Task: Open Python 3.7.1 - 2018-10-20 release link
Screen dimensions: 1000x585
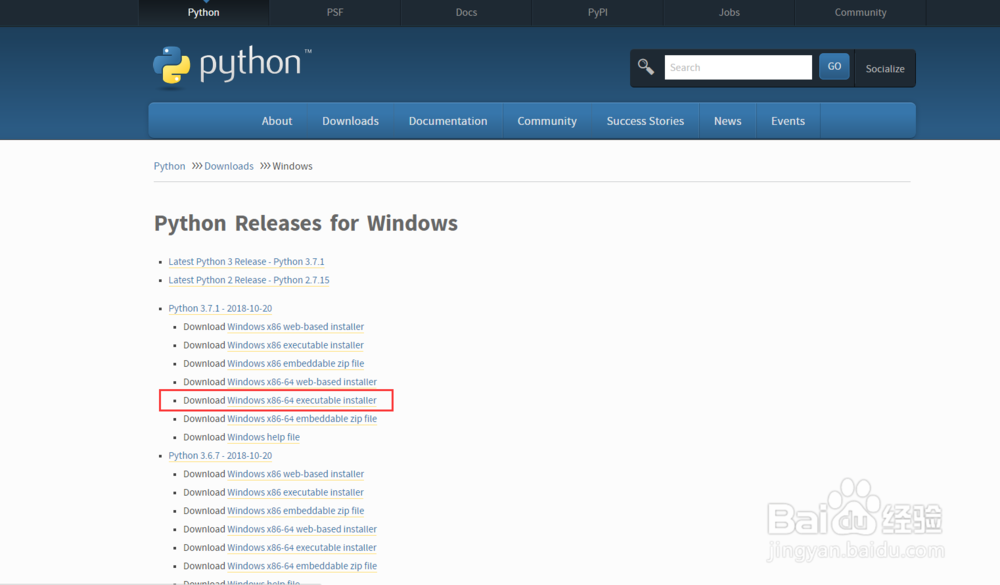Action: [220, 308]
